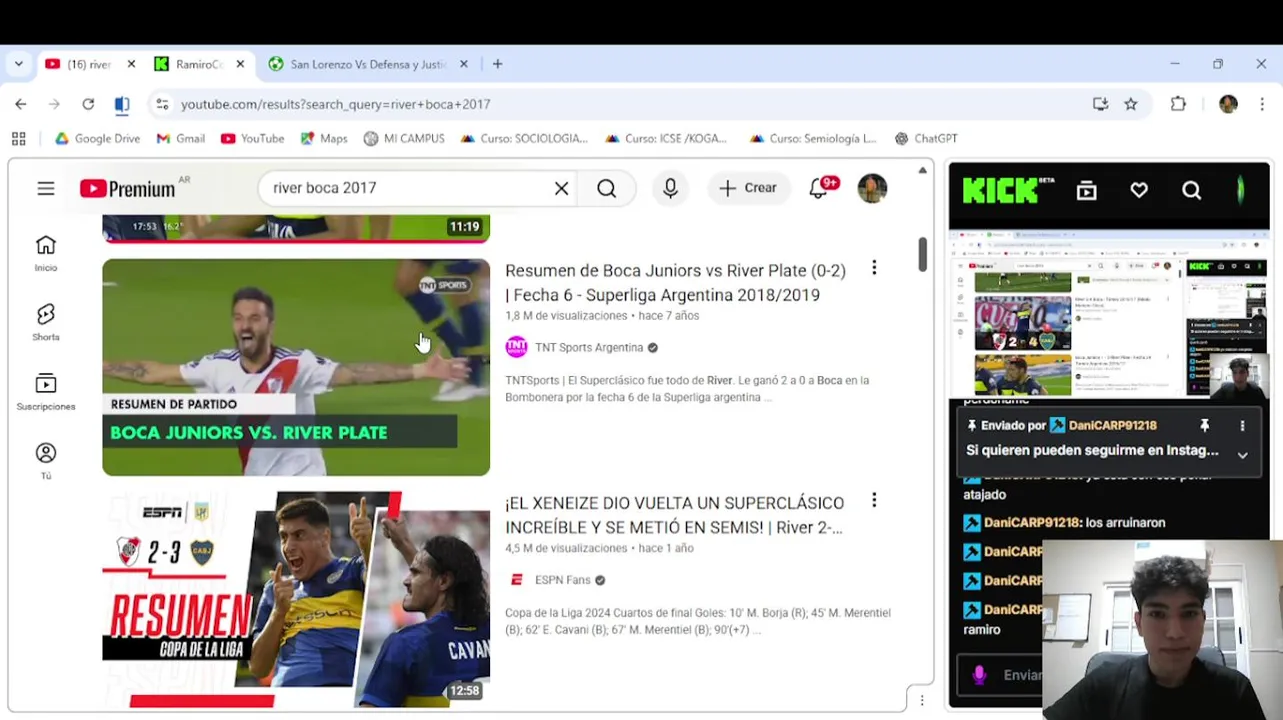Unpin the pinned chat message
1283x720 pixels.
coord(1205,426)
